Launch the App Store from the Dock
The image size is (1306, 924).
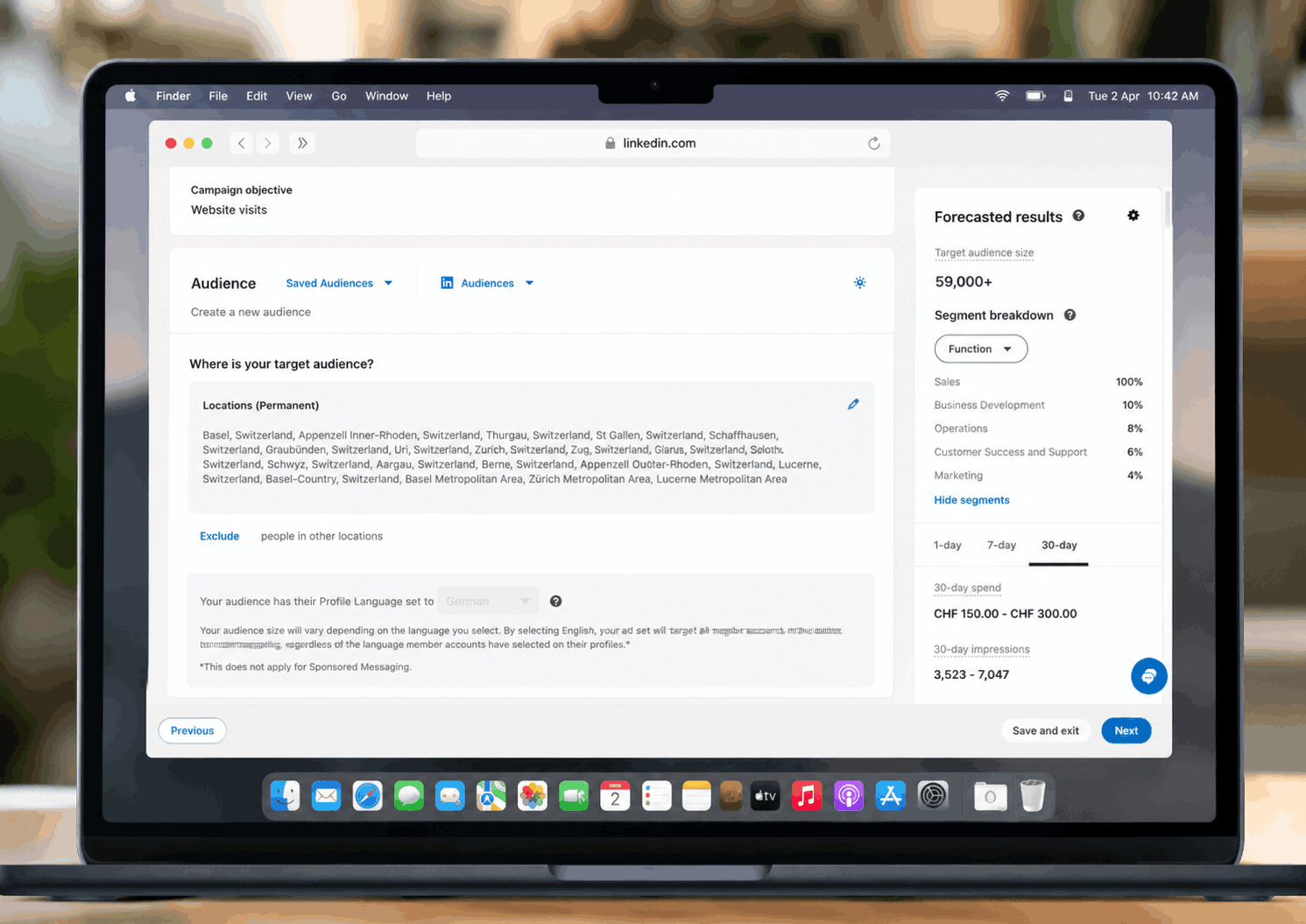890,795
